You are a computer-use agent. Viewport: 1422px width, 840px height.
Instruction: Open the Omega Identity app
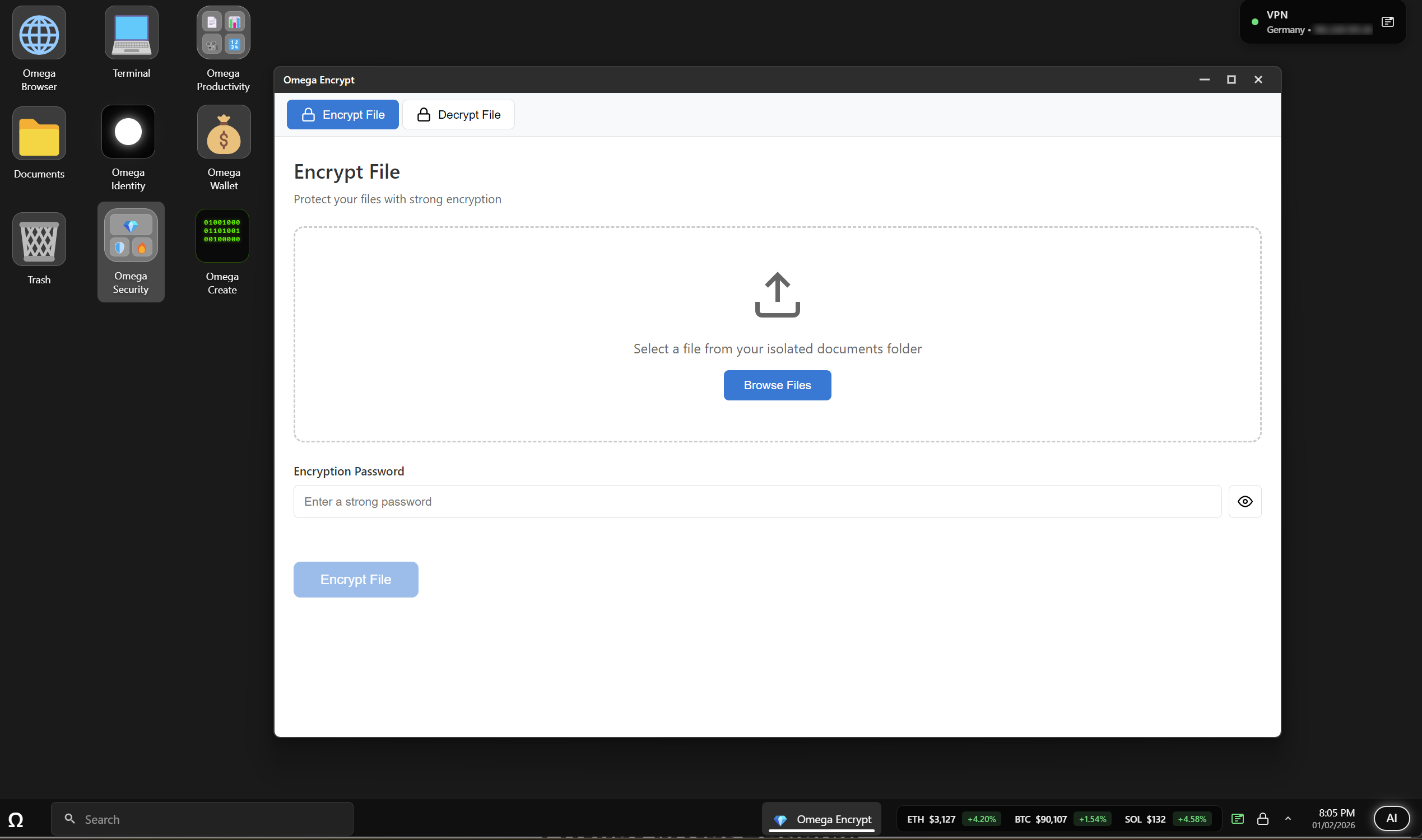127,132
